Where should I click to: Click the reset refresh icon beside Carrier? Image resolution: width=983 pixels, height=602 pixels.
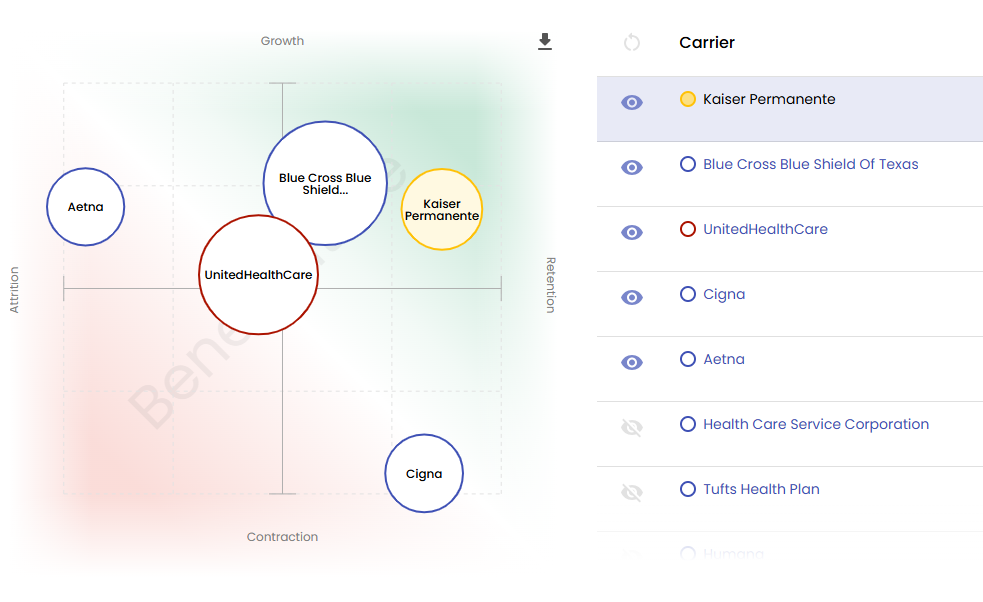631,42
